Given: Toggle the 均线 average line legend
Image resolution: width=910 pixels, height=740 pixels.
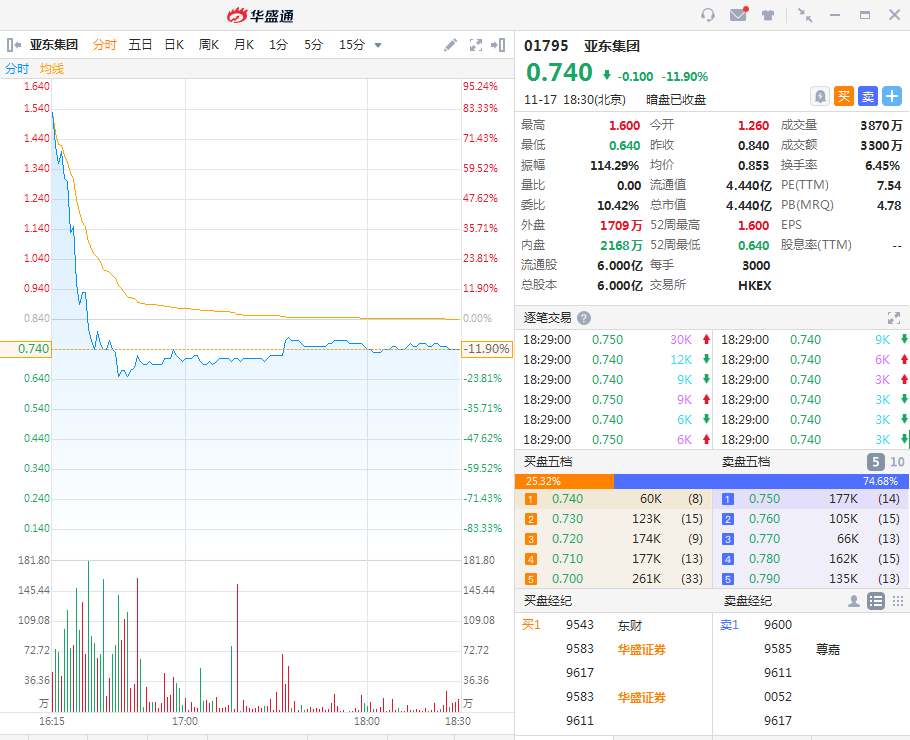Looking at the screenshot, I should (x=52, y=68).
